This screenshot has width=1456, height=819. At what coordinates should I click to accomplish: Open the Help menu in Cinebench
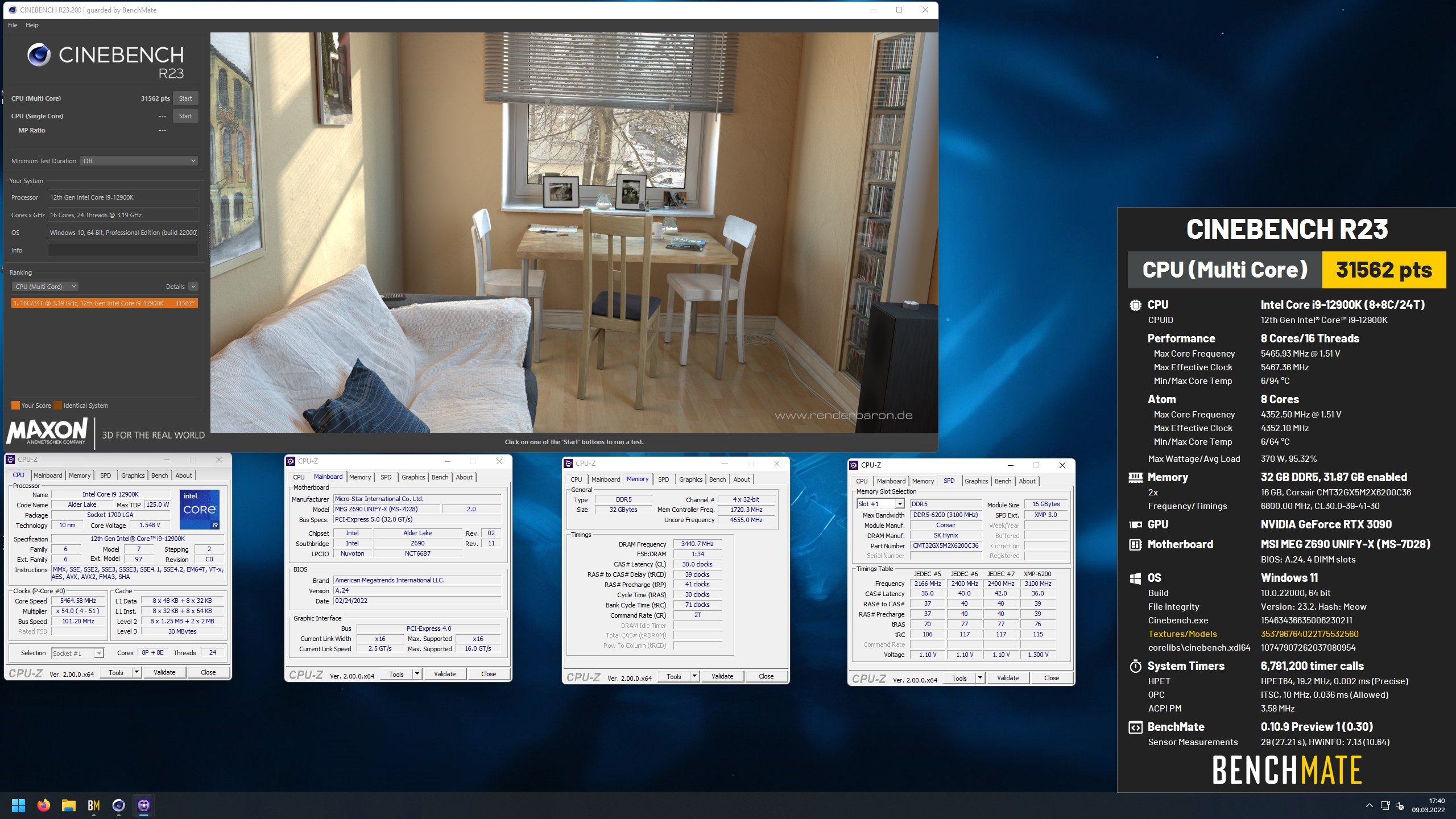click(32, 25)
